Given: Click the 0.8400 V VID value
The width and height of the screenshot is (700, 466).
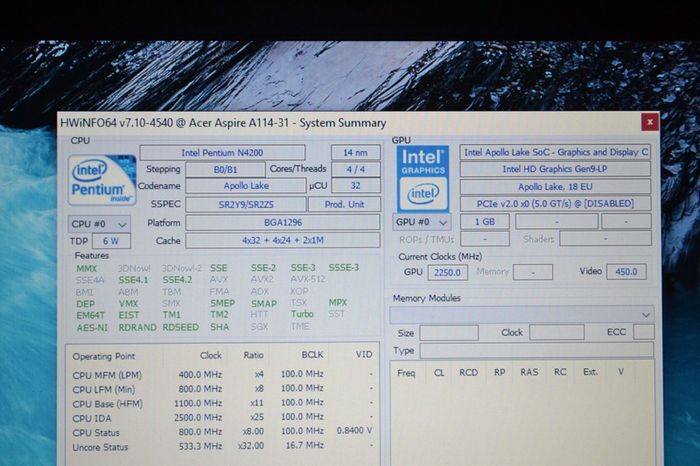Looking at the screenshot, I should tap(354, 431).
